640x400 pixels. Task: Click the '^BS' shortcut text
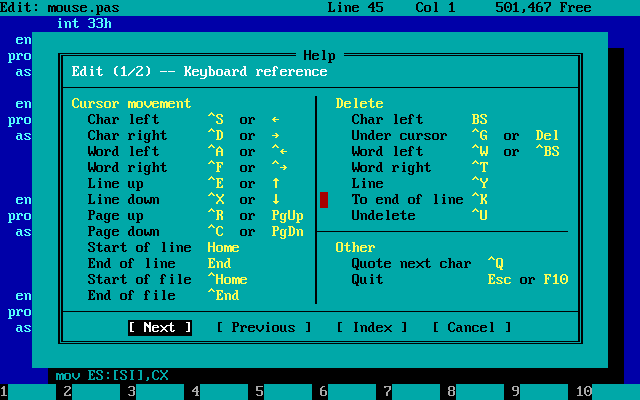coord(547,151)
